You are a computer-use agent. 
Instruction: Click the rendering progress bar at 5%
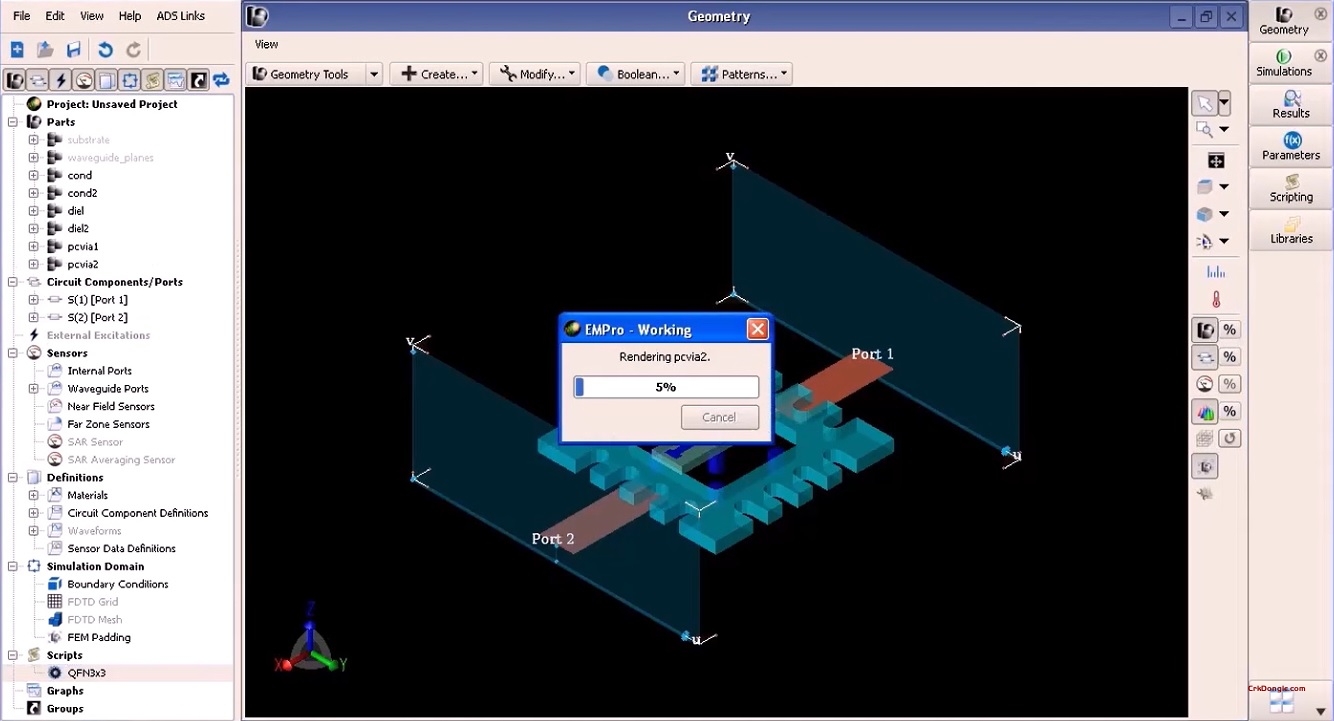pyautogui.click(x=666, y=387)
